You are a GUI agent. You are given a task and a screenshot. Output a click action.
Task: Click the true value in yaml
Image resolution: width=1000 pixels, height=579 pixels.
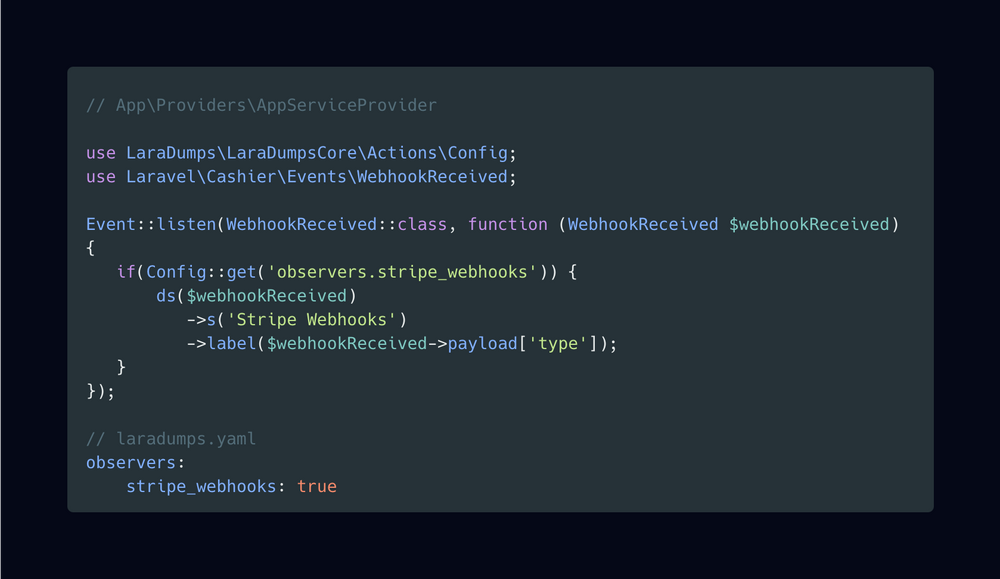317,487
